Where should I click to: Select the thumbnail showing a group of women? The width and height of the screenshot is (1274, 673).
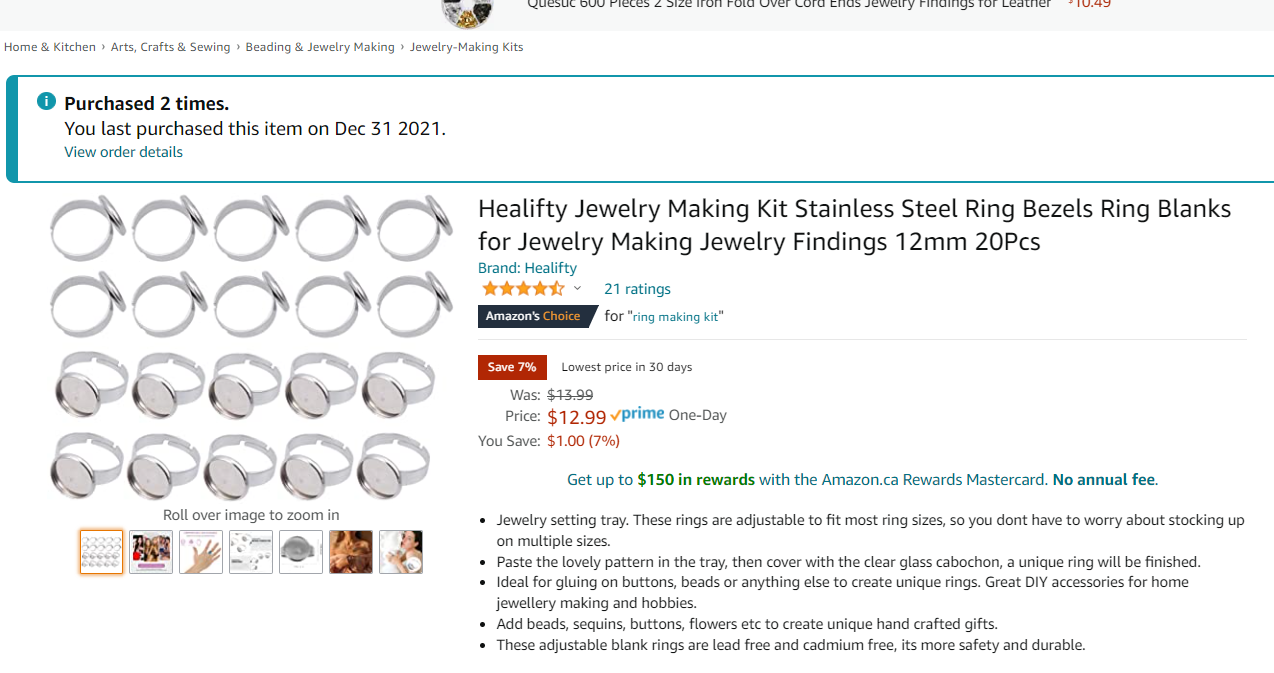click(x=151, y=552)
